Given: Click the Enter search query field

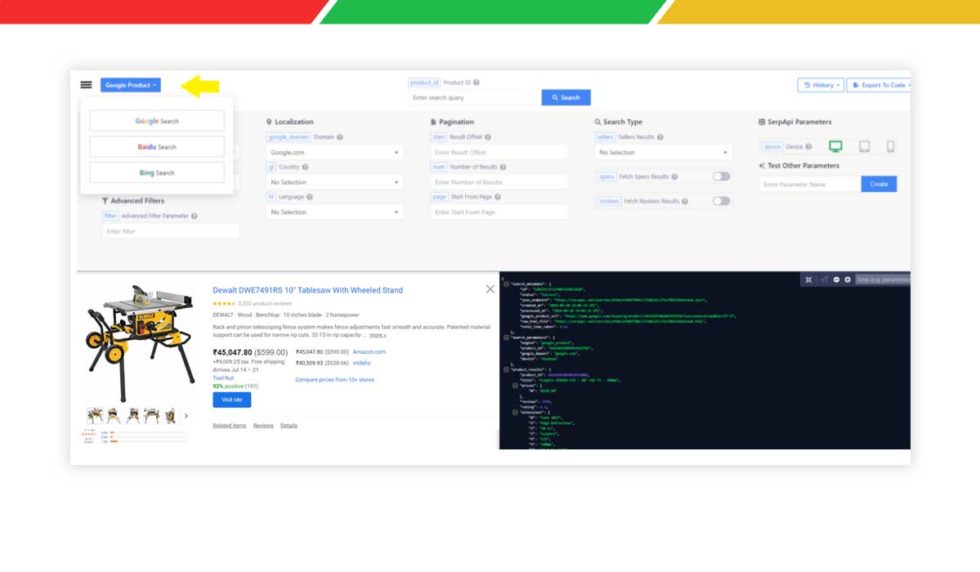Looking at the screenshot, I should [470, 98].
